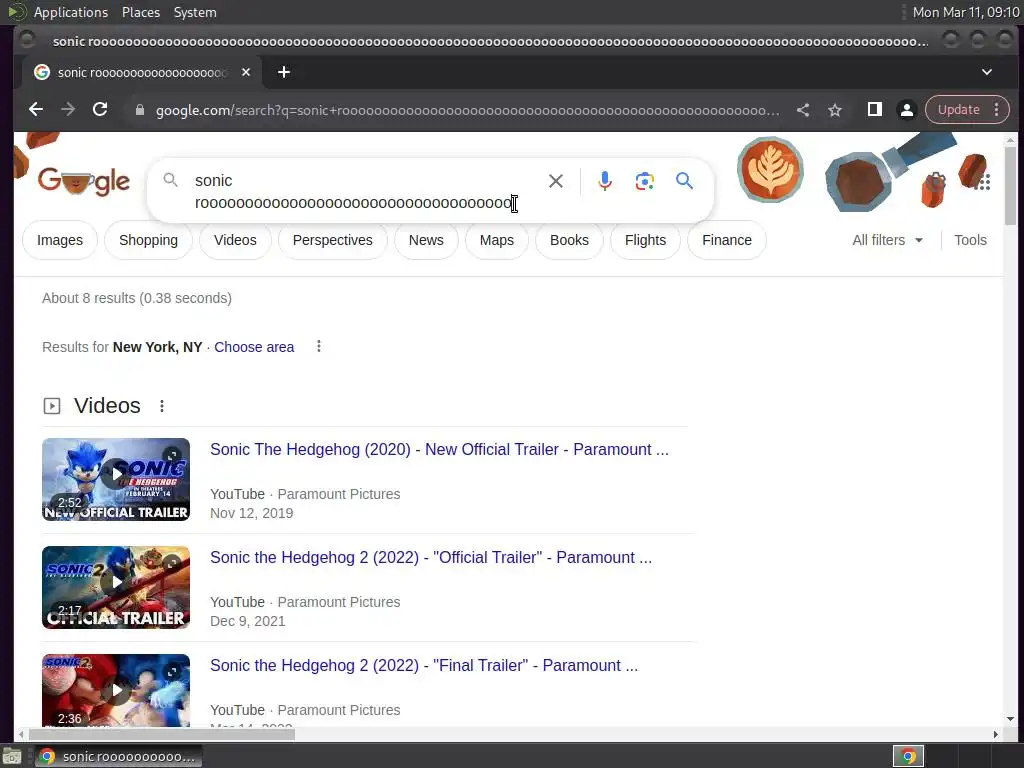Image resolution: width=1024 pixels, height=768 pixels.
Task: Open Sonic 2 Official Trailer link
Action: coord(431,557)
